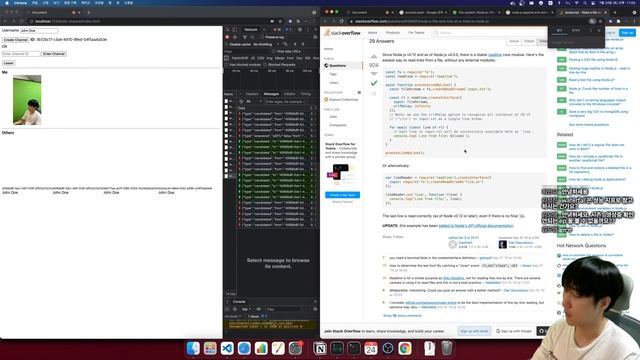The height and width of the screenshot is (360, 640).
Task: Click the DevTools record network log button
Action: pos(227,37)
